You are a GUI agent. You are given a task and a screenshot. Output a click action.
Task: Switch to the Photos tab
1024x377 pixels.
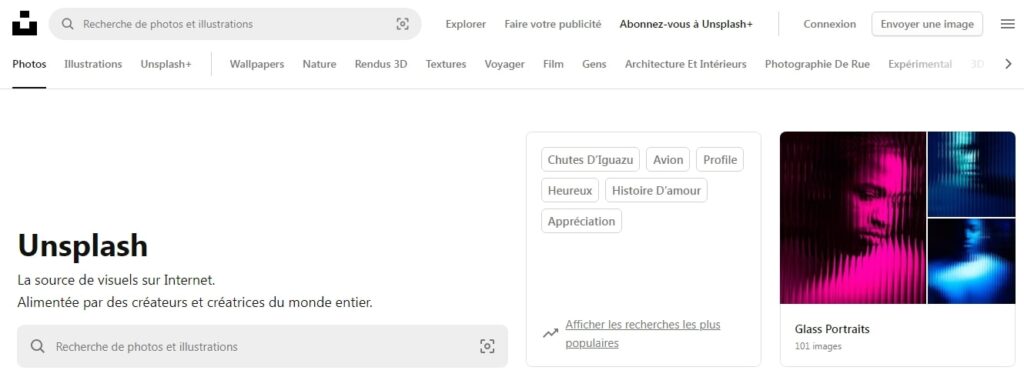[x=29, y=64]
